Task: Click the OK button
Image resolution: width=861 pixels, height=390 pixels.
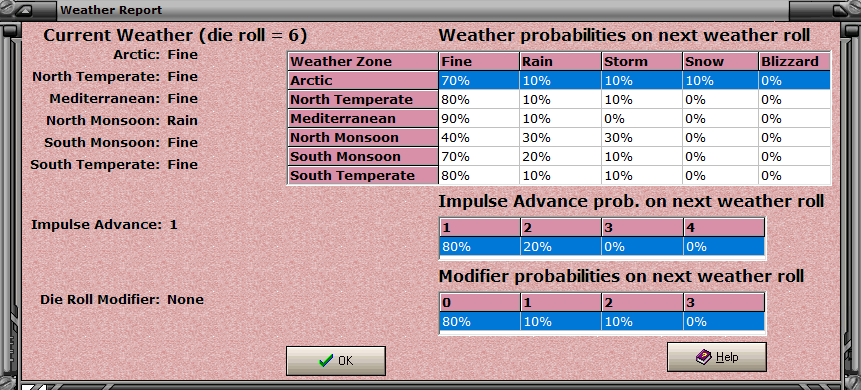Action: [336, 361]
